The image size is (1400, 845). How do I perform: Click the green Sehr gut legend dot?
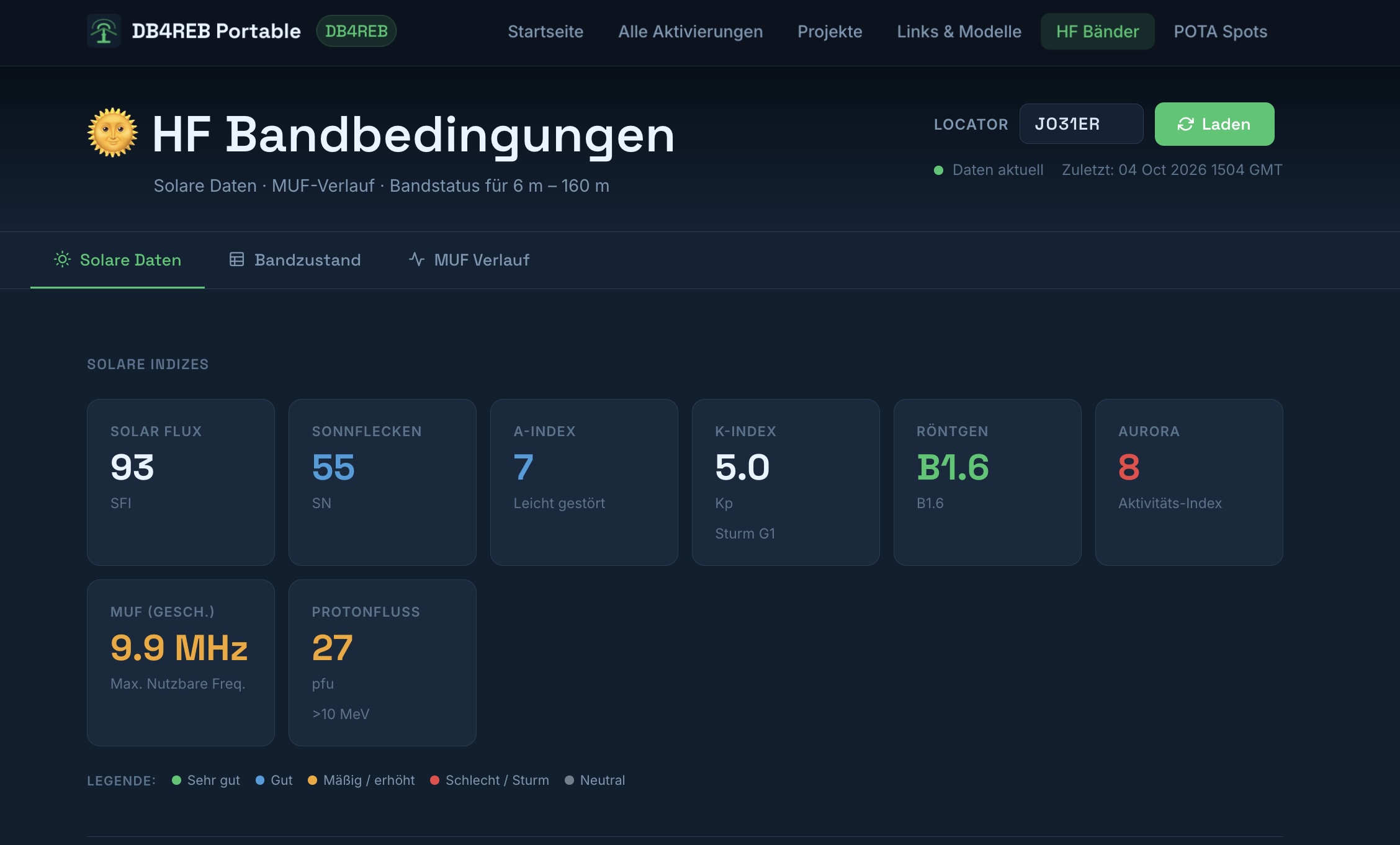[176, 780]
